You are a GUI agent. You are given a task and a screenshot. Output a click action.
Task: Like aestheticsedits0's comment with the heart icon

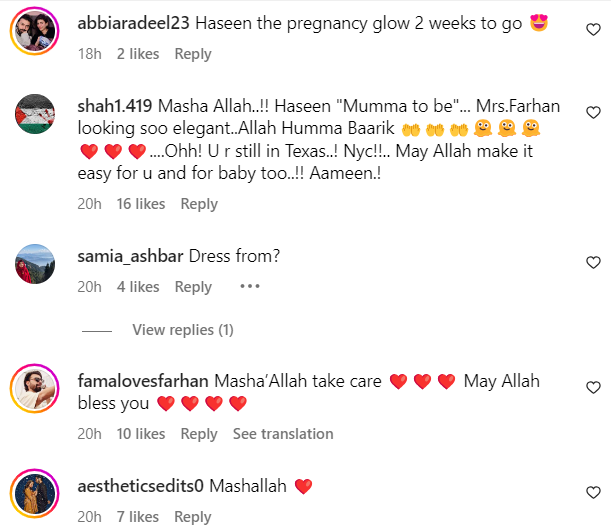(x=593, y=492)
